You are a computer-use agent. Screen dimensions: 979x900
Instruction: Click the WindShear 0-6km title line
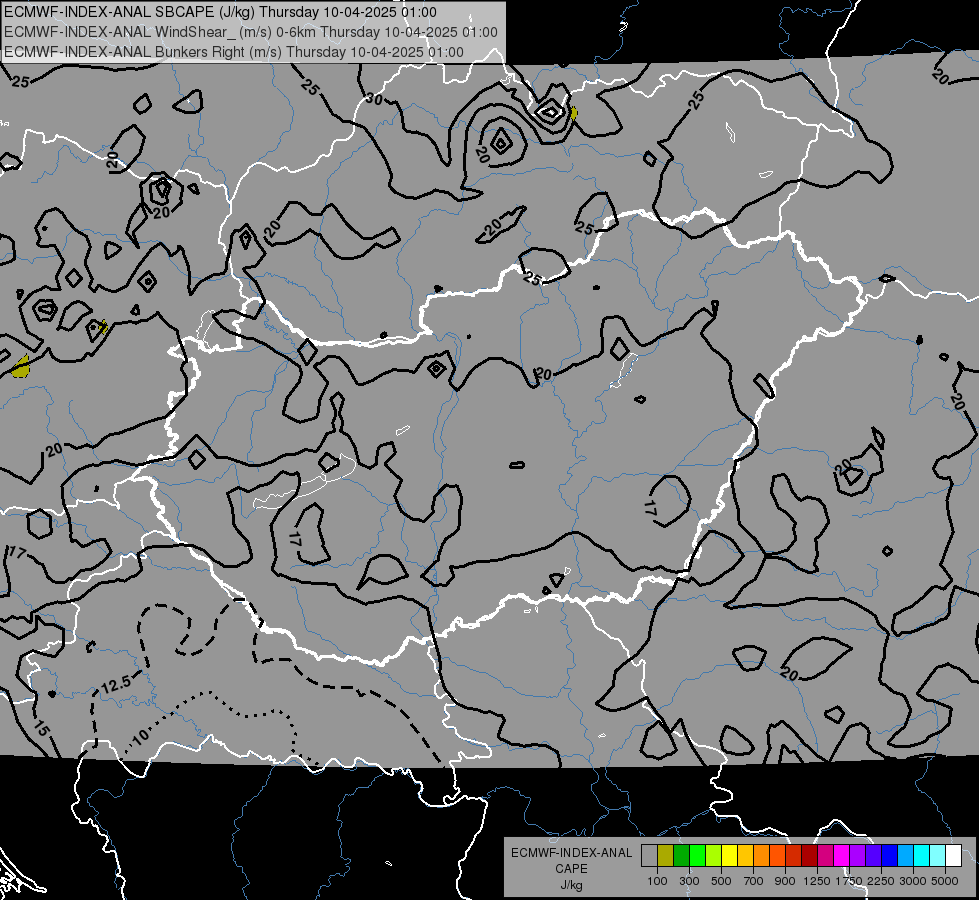click(x=251, y=32)
